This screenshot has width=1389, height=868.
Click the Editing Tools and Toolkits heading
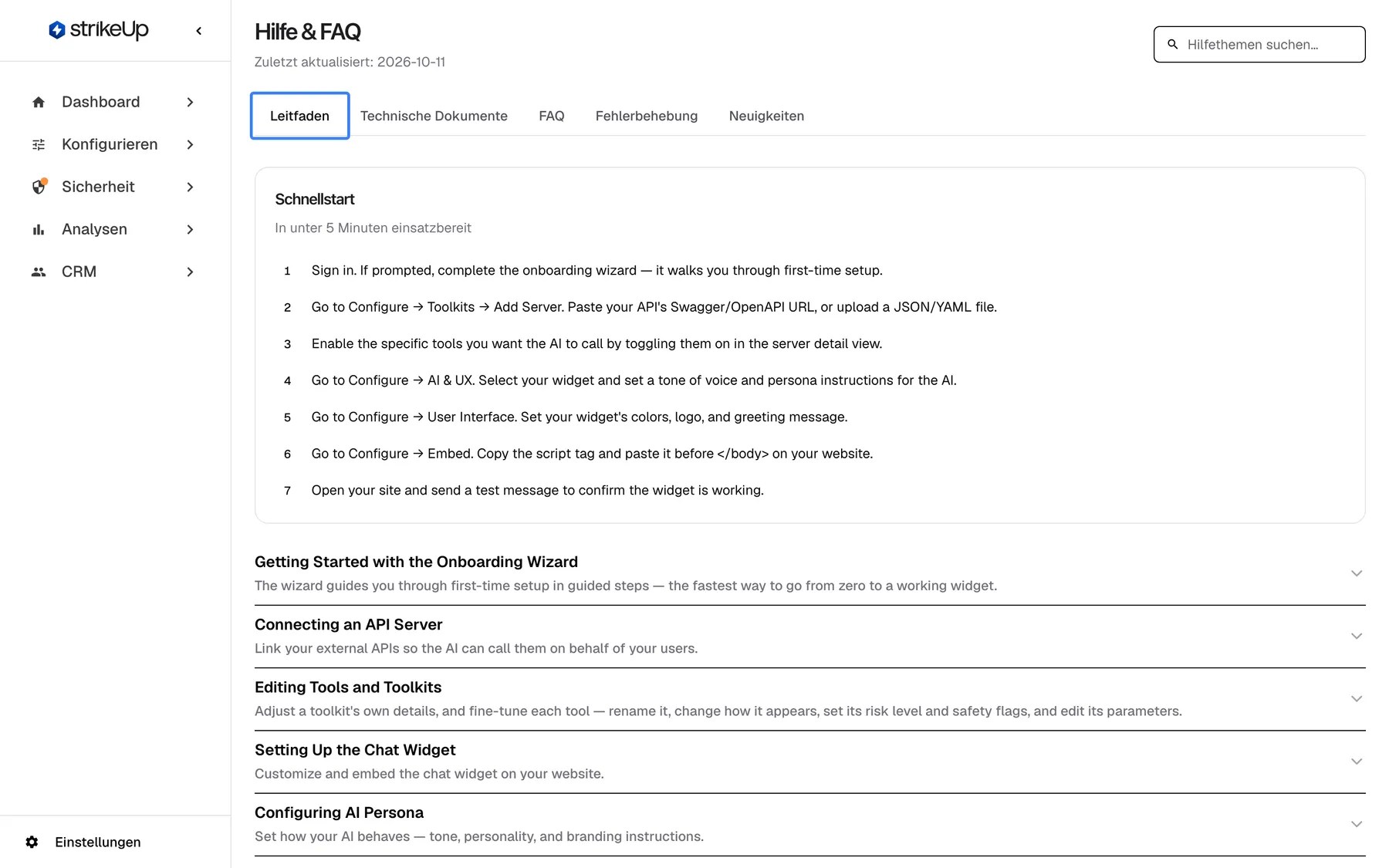click(348, 687)
